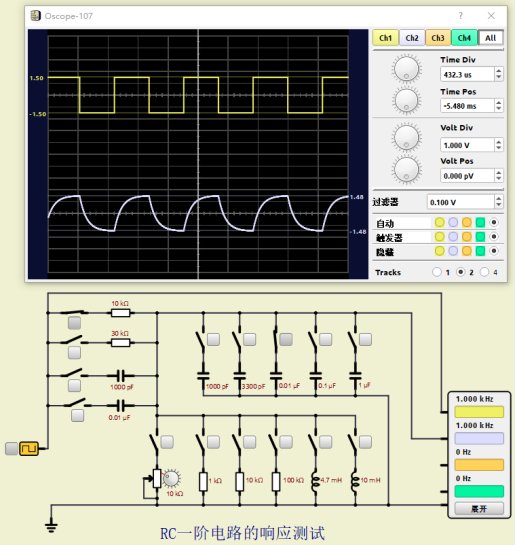Click the switch button for 1 µF capacitor
Viewport: 516px width, 545px height.
pos(365,339)
